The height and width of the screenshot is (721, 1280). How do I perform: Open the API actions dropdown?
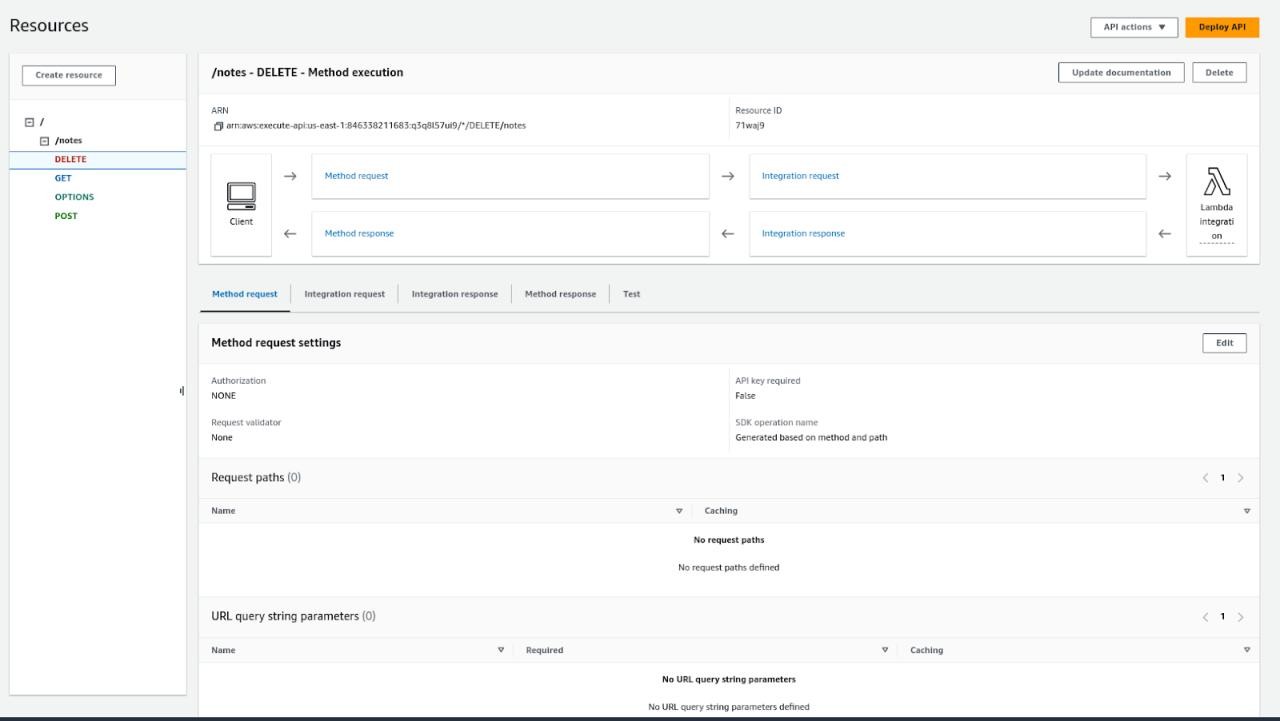(1134, 27)
